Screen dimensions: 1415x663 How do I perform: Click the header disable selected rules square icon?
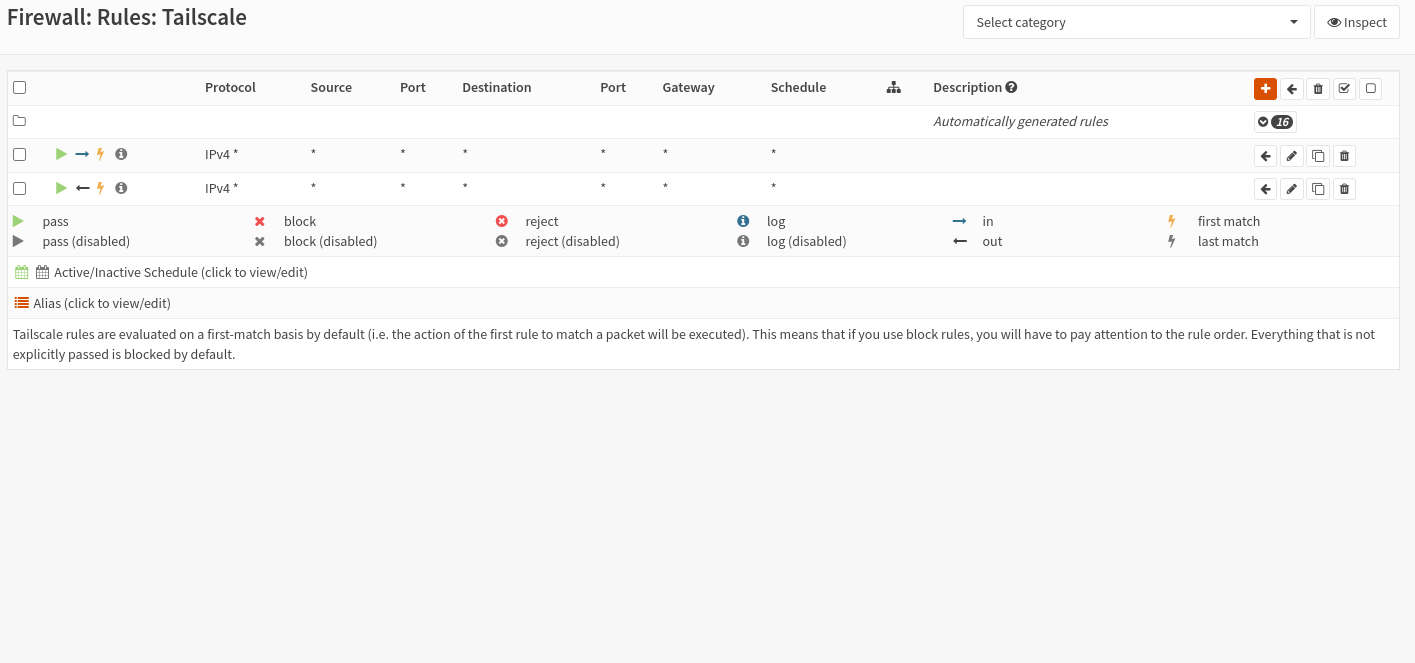[x=1370, y=88]
